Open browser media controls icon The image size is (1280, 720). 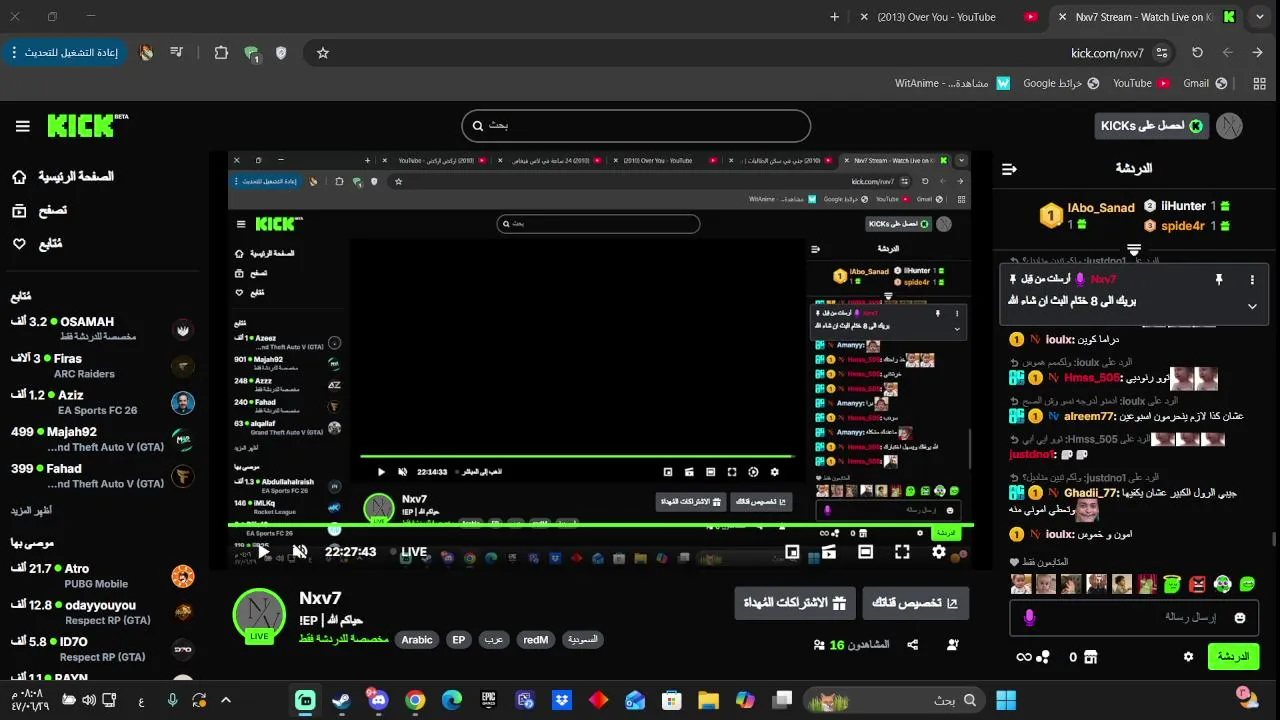click(x=176, y=53)
